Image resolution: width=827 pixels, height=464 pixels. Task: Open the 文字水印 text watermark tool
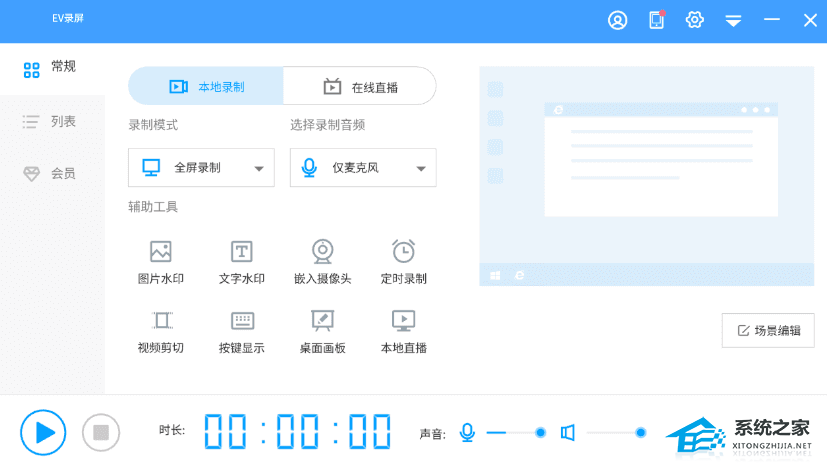click(x=242, y=262)
